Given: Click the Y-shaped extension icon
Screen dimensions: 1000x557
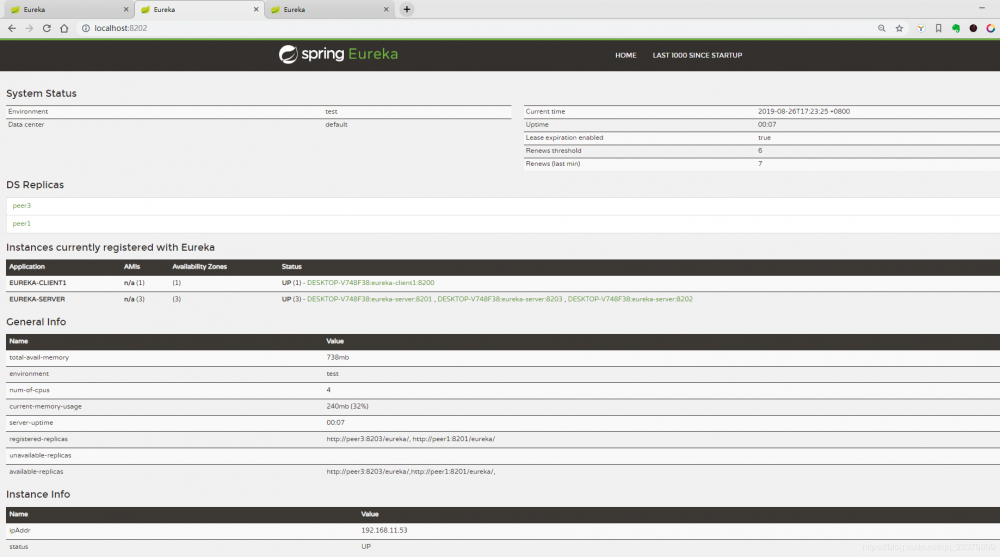Looking at the screenshot, I should click(921, 28).
